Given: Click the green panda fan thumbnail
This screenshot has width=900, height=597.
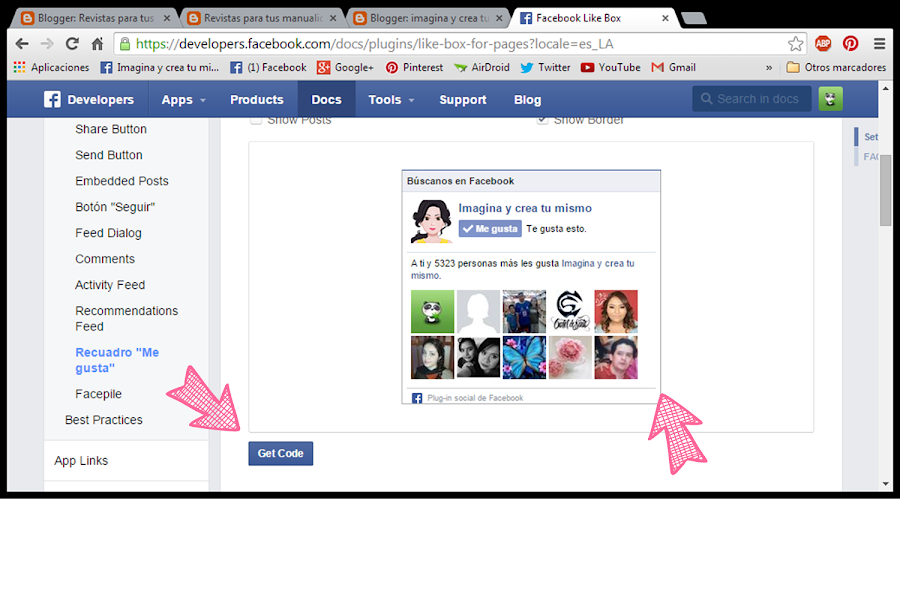Looking at the screenshot, I should tap(432, 311).
